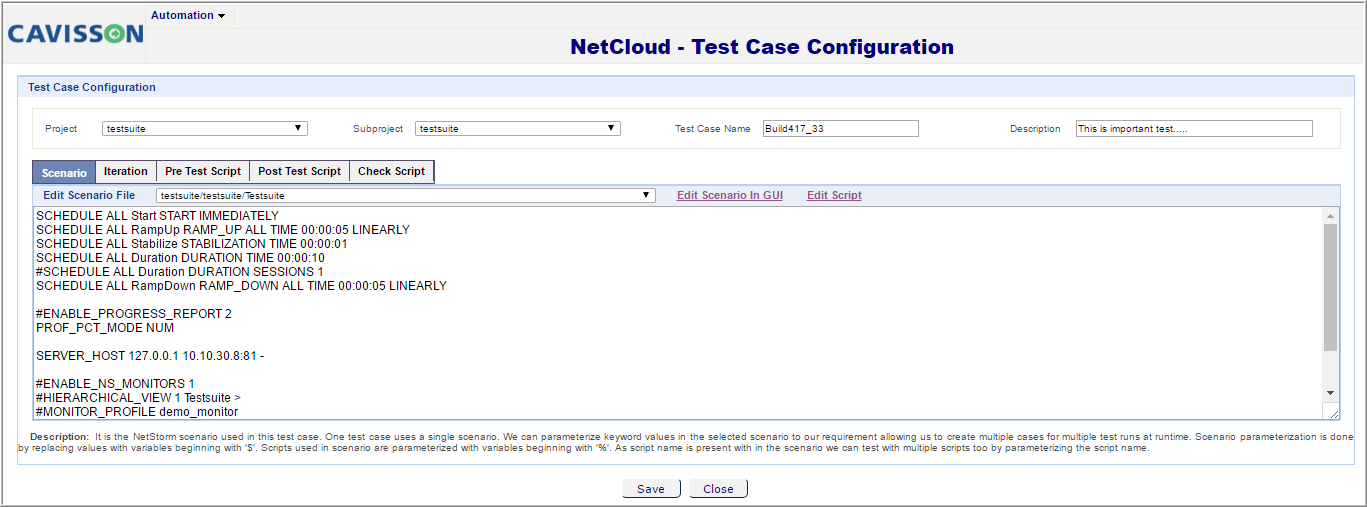The image size is (1367, 507).
Task: Click the Close button
Action: 718,489
